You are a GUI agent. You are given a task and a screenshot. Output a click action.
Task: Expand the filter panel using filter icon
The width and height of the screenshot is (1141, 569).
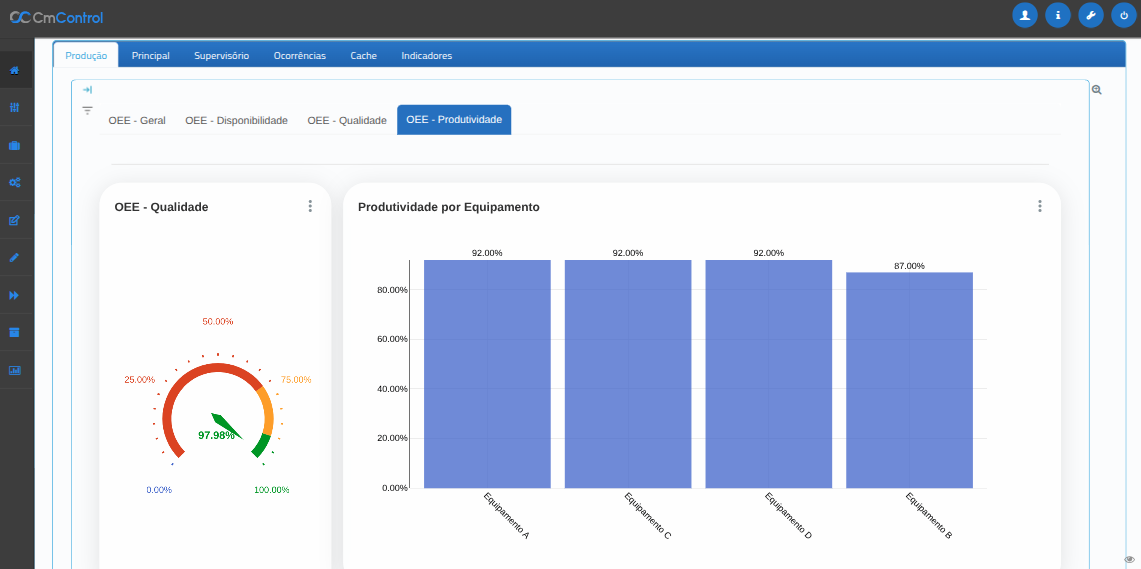pos(87,110)
